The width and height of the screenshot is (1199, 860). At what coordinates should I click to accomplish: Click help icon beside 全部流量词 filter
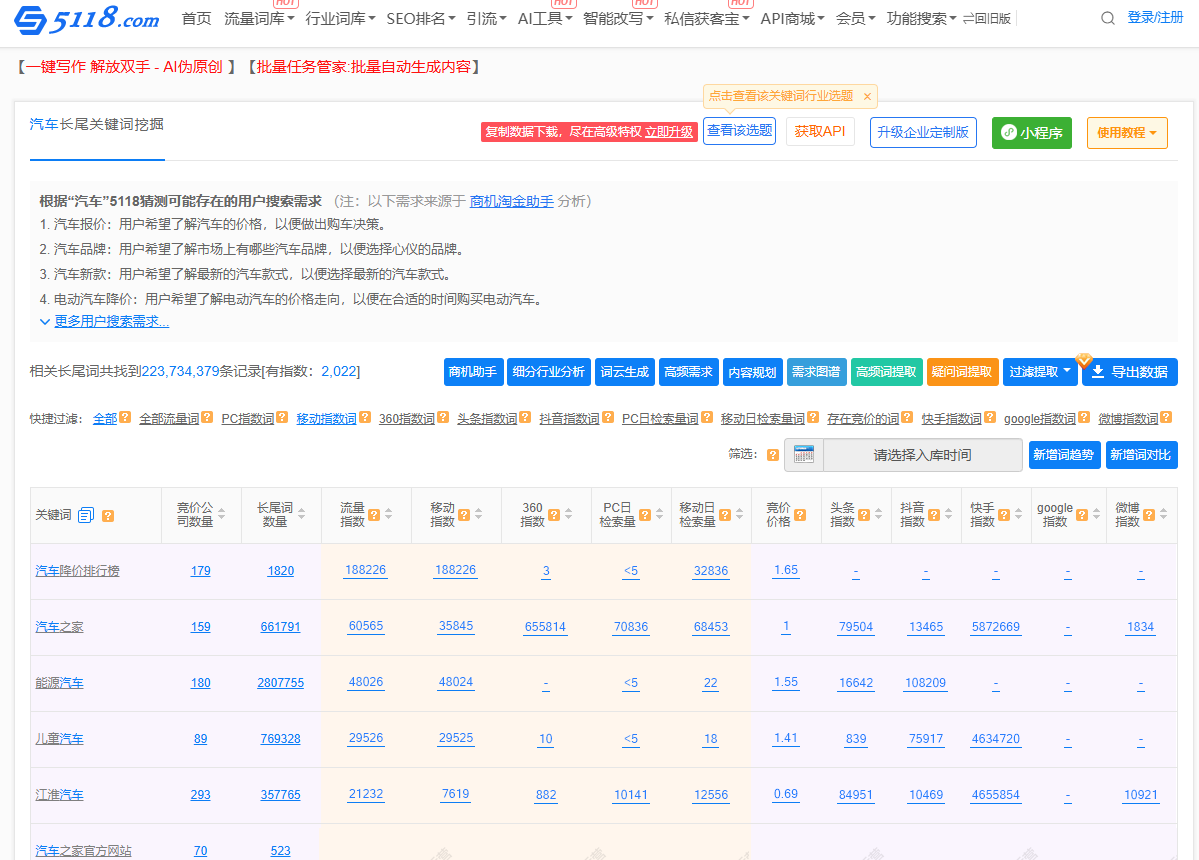coord(208,418)
